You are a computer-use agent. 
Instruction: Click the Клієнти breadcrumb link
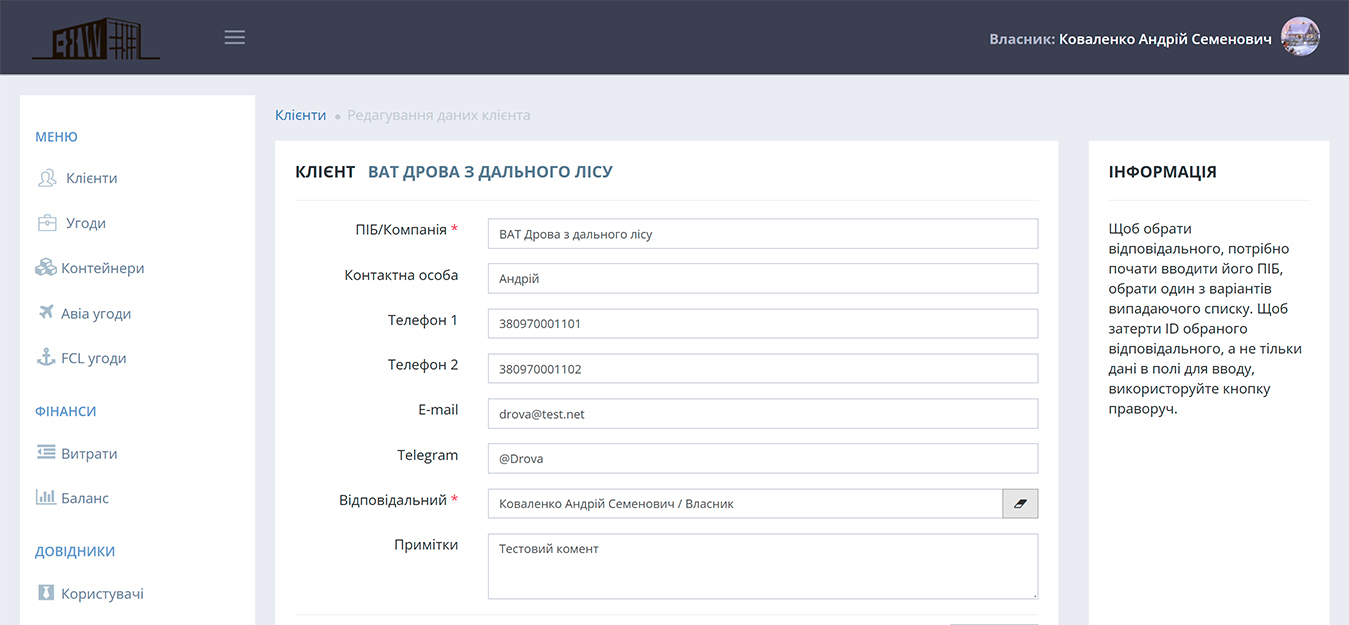pyautogui.click(x=300, y=115)
